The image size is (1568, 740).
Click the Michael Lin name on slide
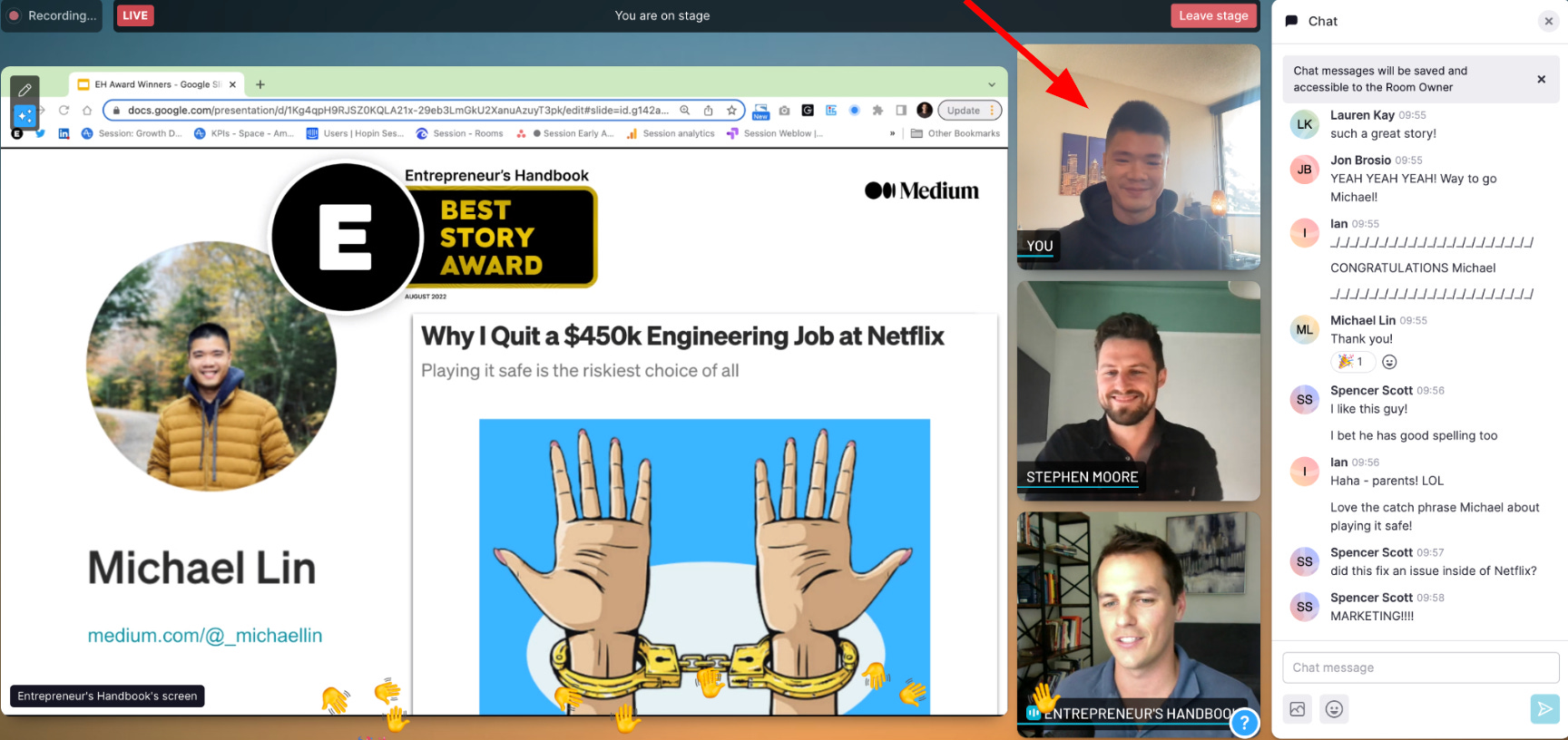pyautogui.click(x=202, y=569)
